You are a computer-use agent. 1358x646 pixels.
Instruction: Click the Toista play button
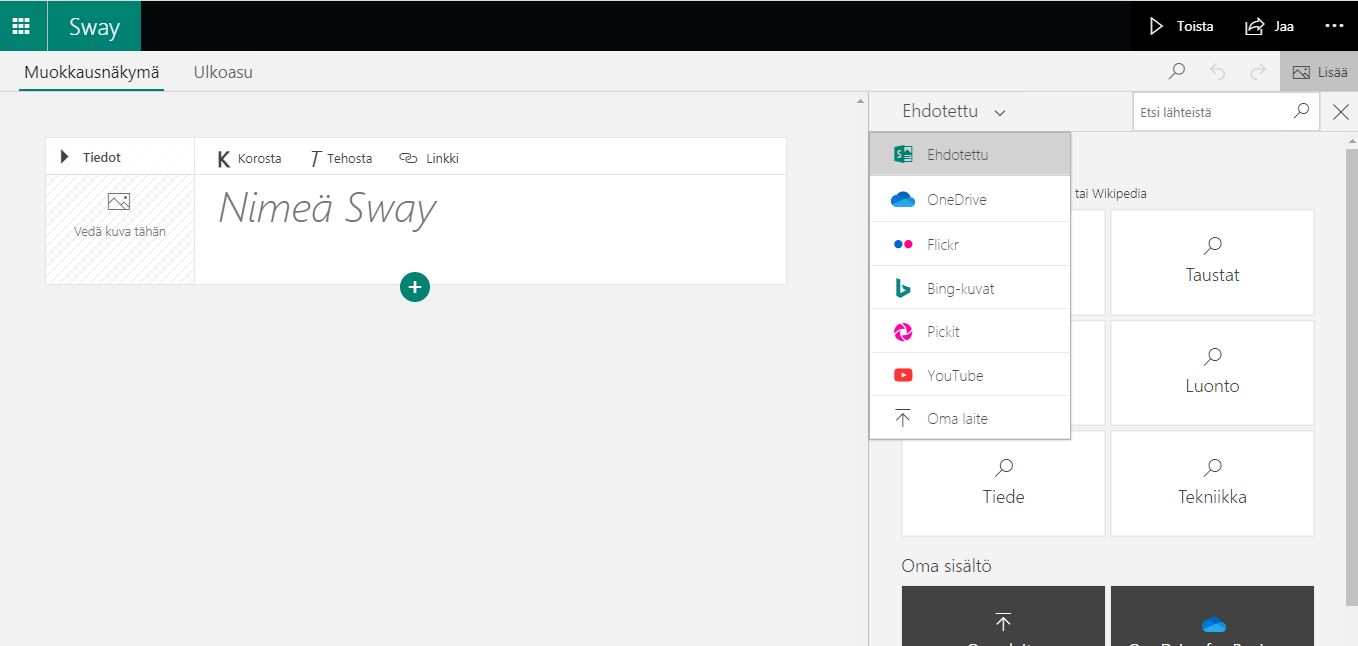coord(1181,26)
